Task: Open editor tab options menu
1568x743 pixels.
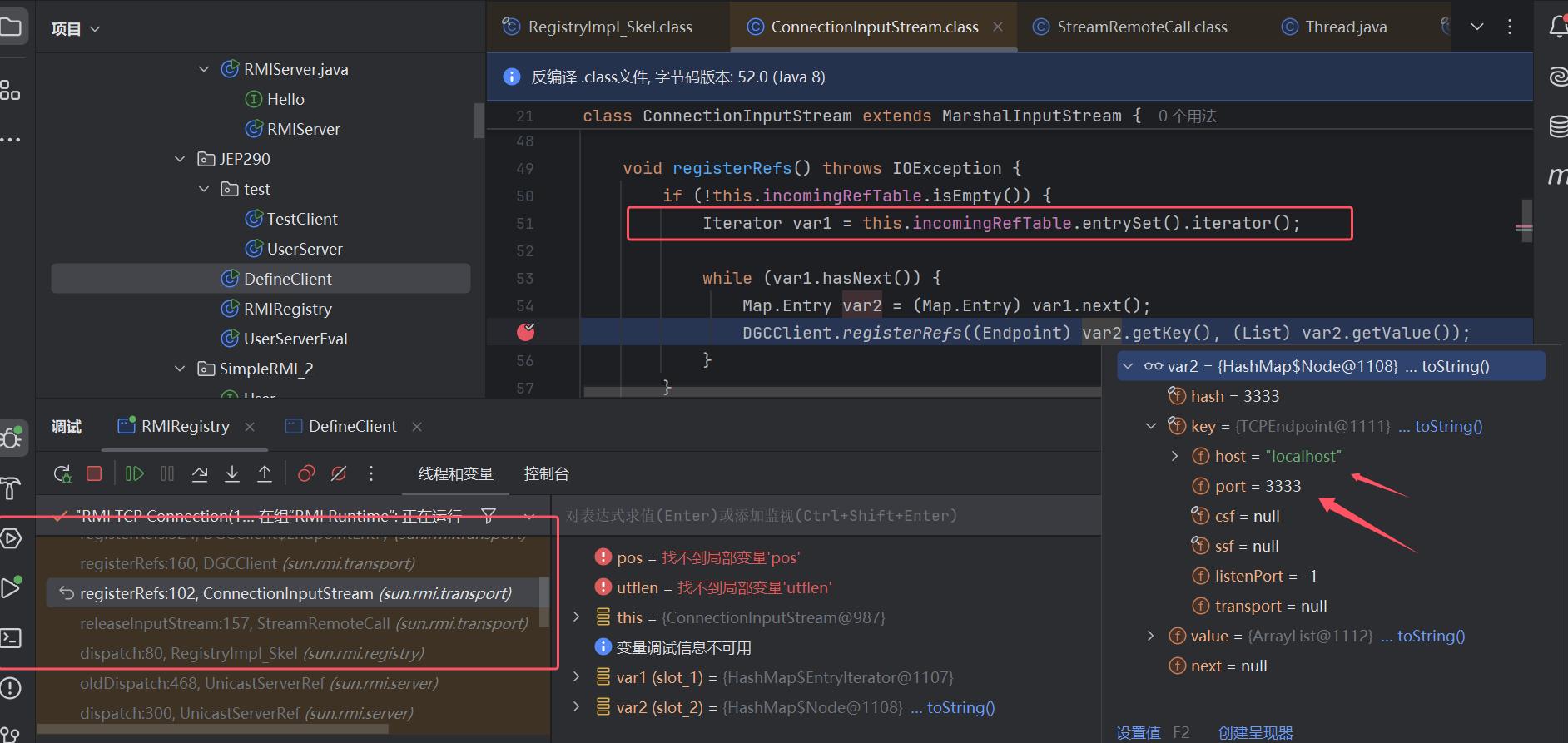Action: click(x=1510, y=27)
